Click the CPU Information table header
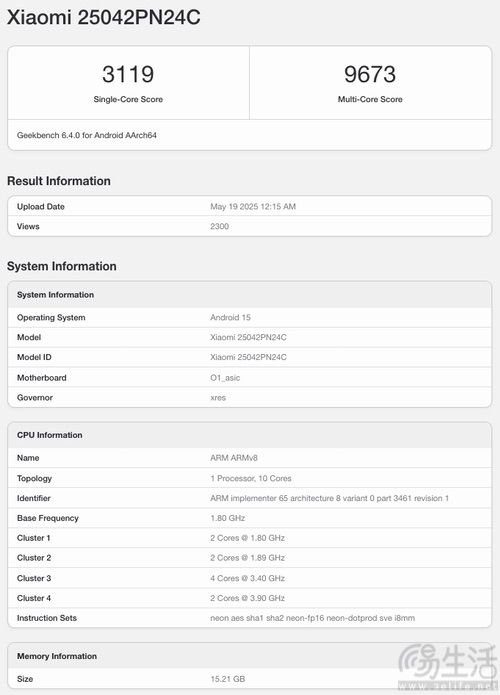Viewport: 500px width, 695px height. pyautogui.click(x=50, y=435)
